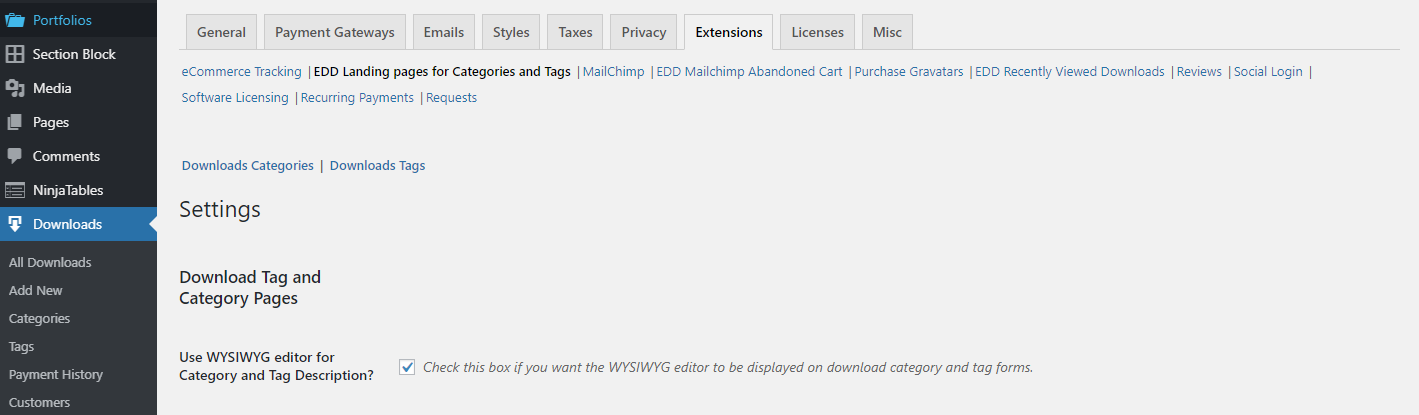The image size is (1419, 415).
Task: Open Payment History submenu item
Action: point(56,375)
